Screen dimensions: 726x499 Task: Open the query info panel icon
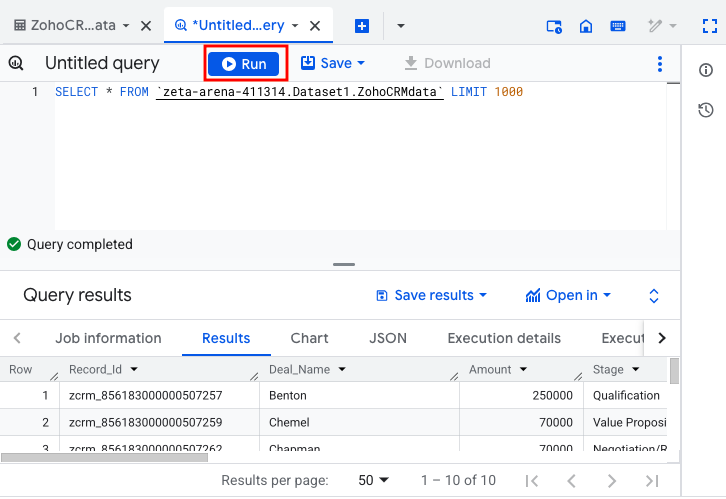point(706,70)
